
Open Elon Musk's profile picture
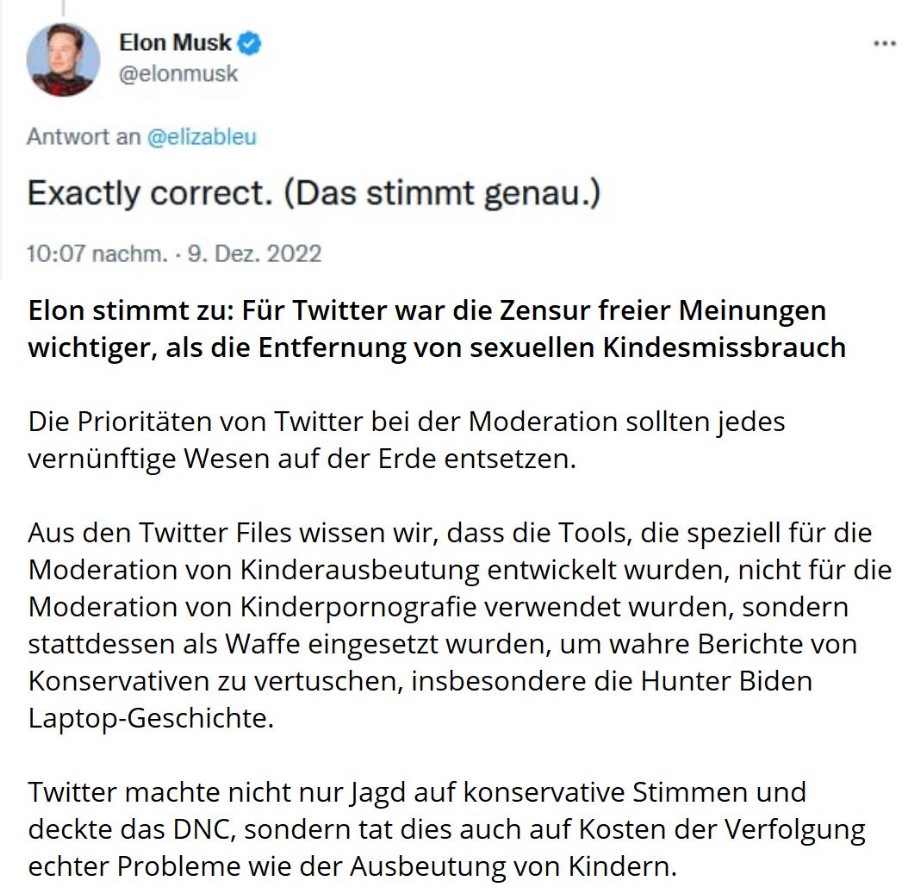pos(63,60)
